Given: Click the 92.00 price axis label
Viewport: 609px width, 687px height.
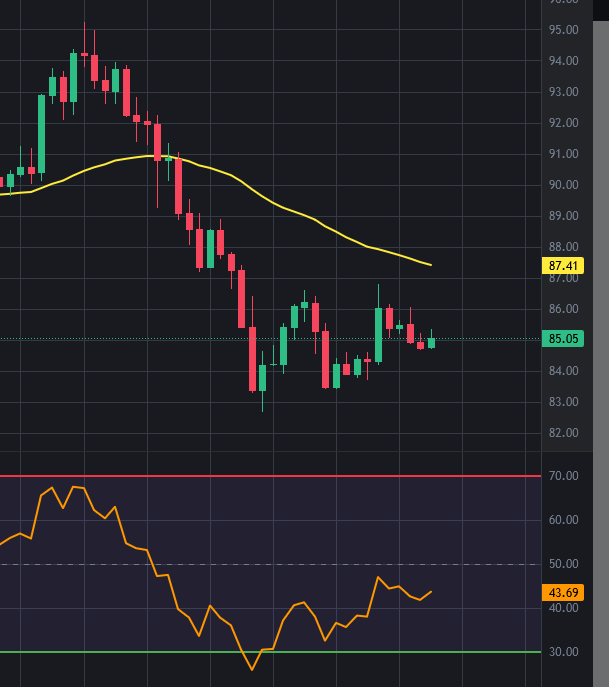Looking at the screenshot, I should (x=563, y=123).
